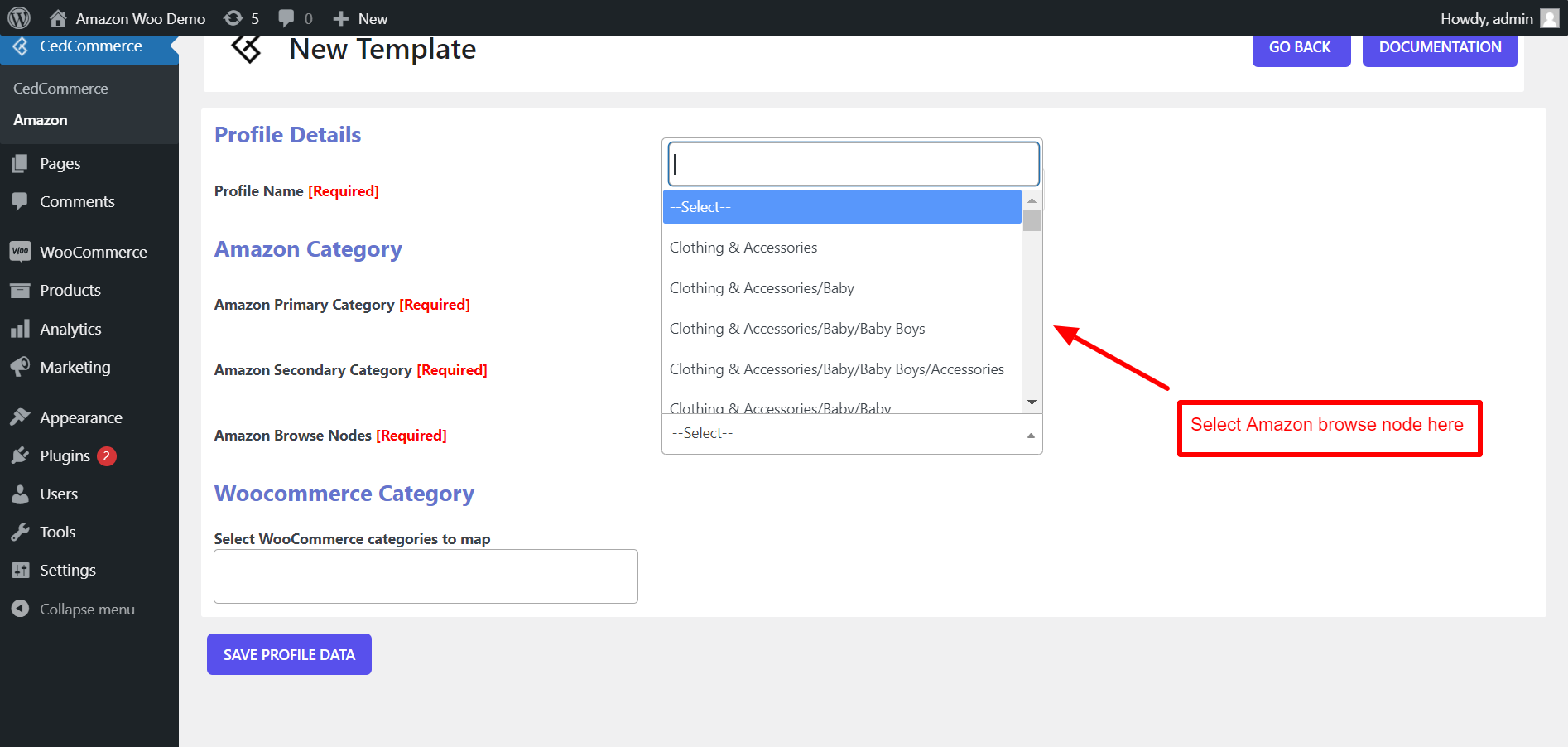1568x747 pixels.
Task: Click SAVE PROFILE DATA button
Action: 289,654
